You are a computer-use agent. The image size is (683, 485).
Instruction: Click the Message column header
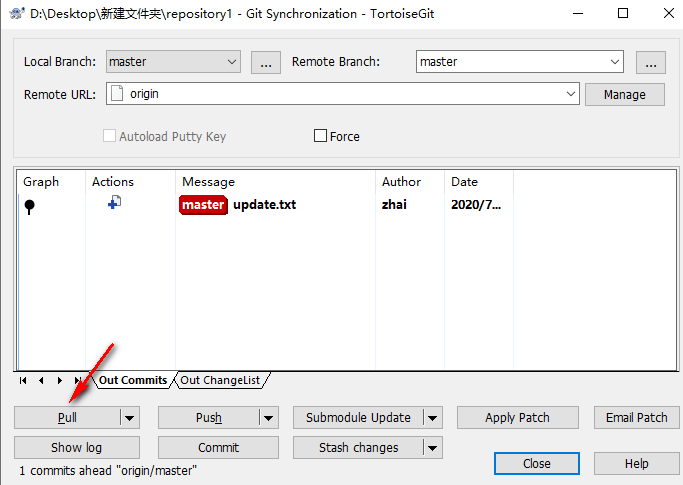276,182
